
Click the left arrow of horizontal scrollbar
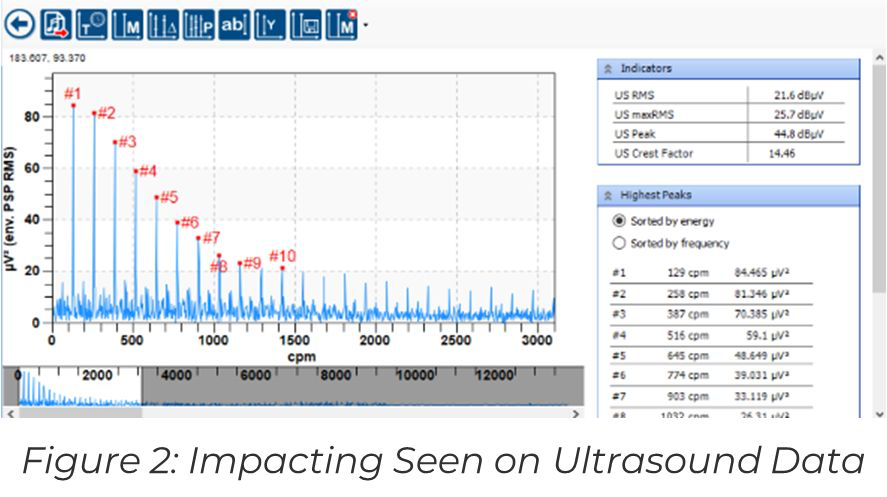pyautogui.click(x=10, y=414)
